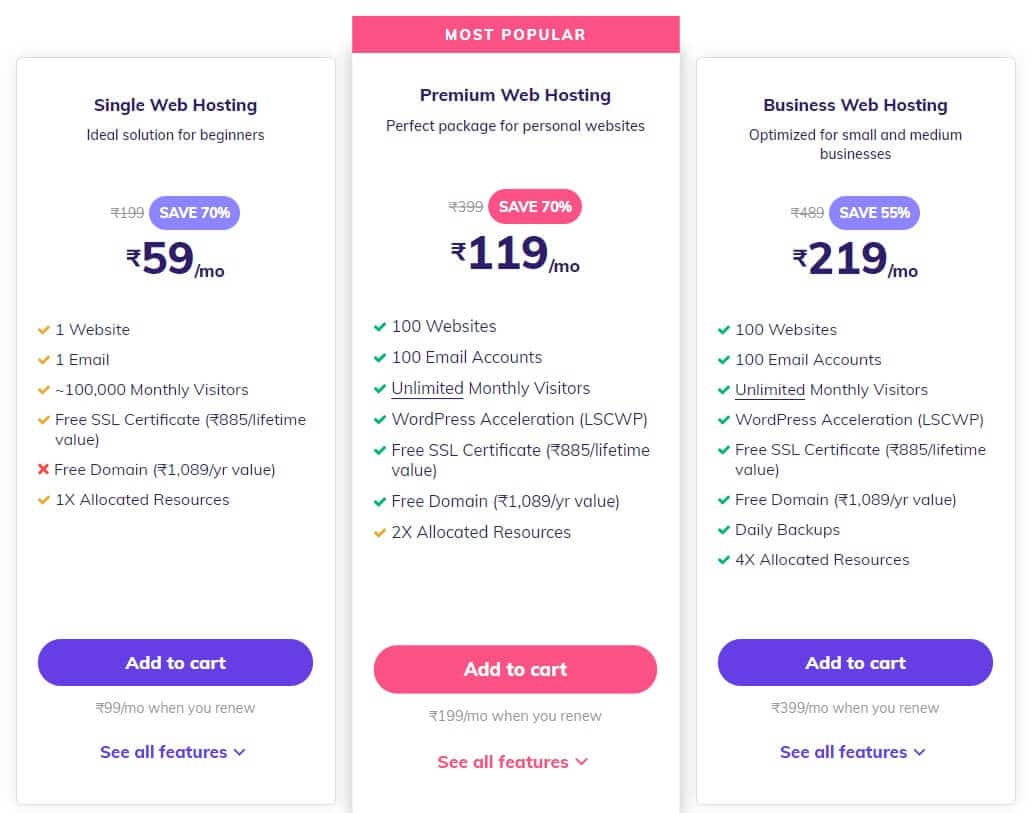Expand See all features for Premium plan
The height and width of the screenshot is (813, 1027).
point(513,762)
